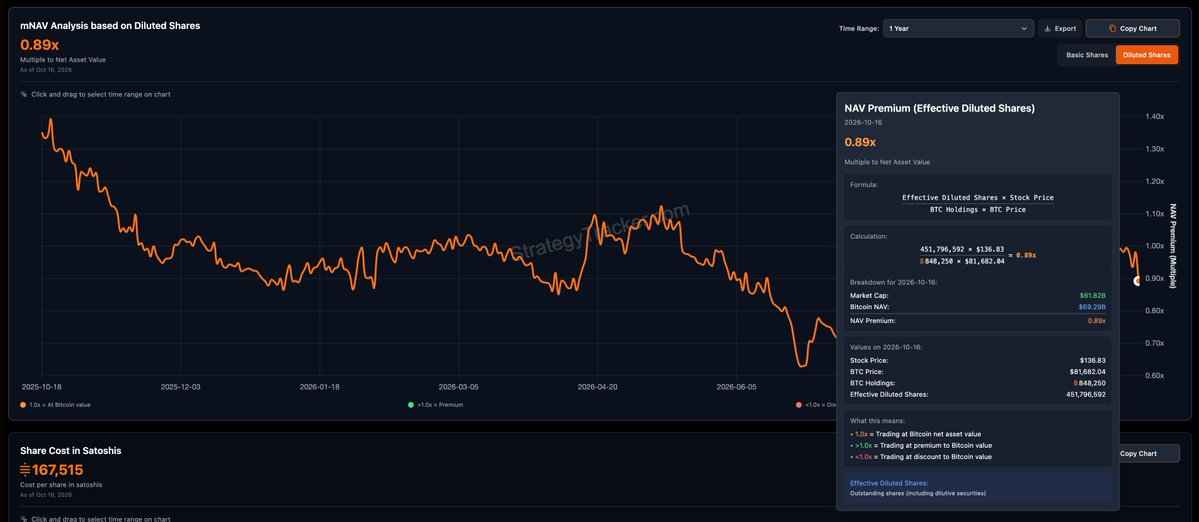1199x522 pixels.
Task: Click the Export button
Action: pos(1060,28)
